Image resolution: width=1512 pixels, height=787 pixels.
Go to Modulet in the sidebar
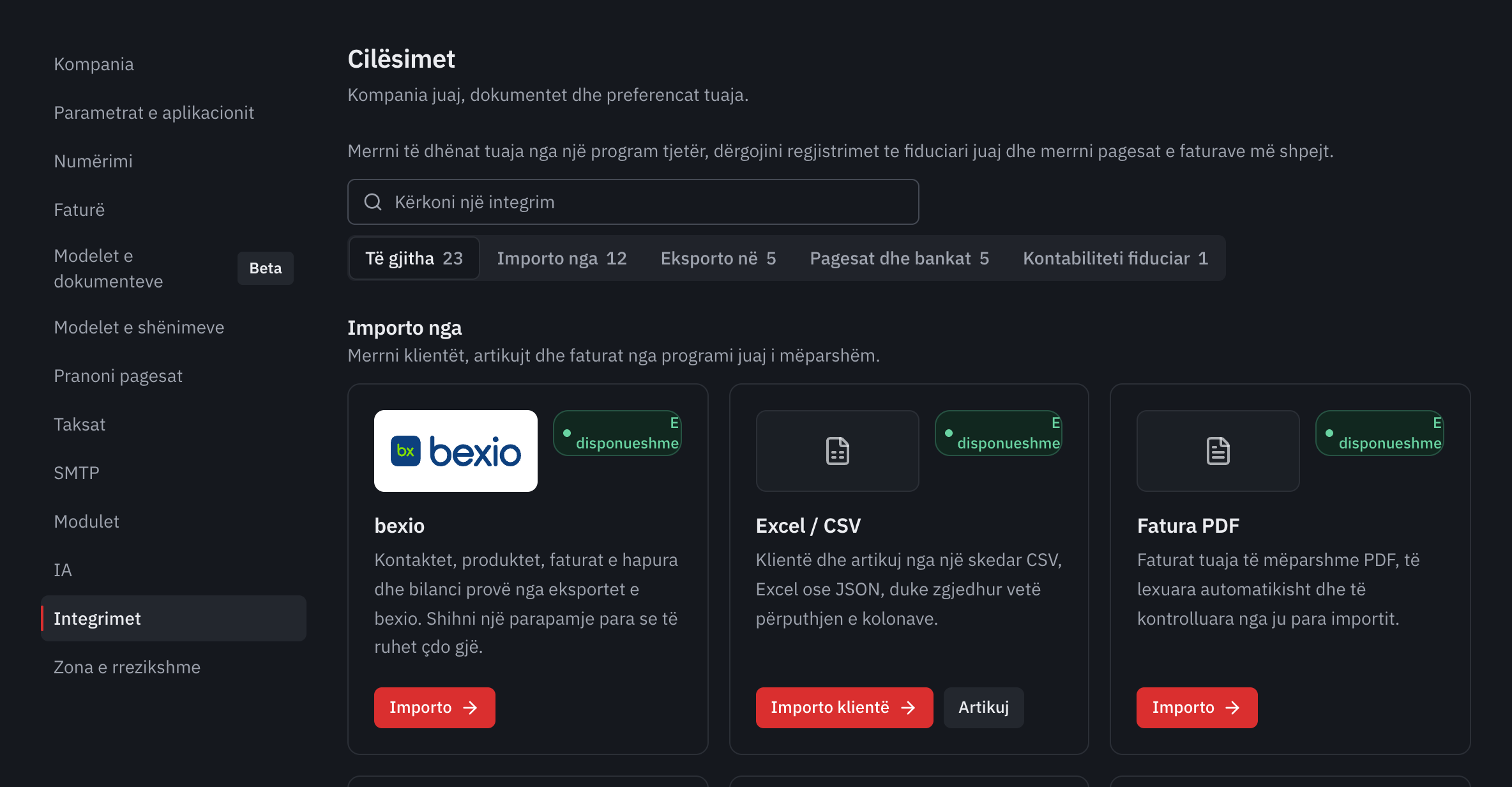pos(174,521)
